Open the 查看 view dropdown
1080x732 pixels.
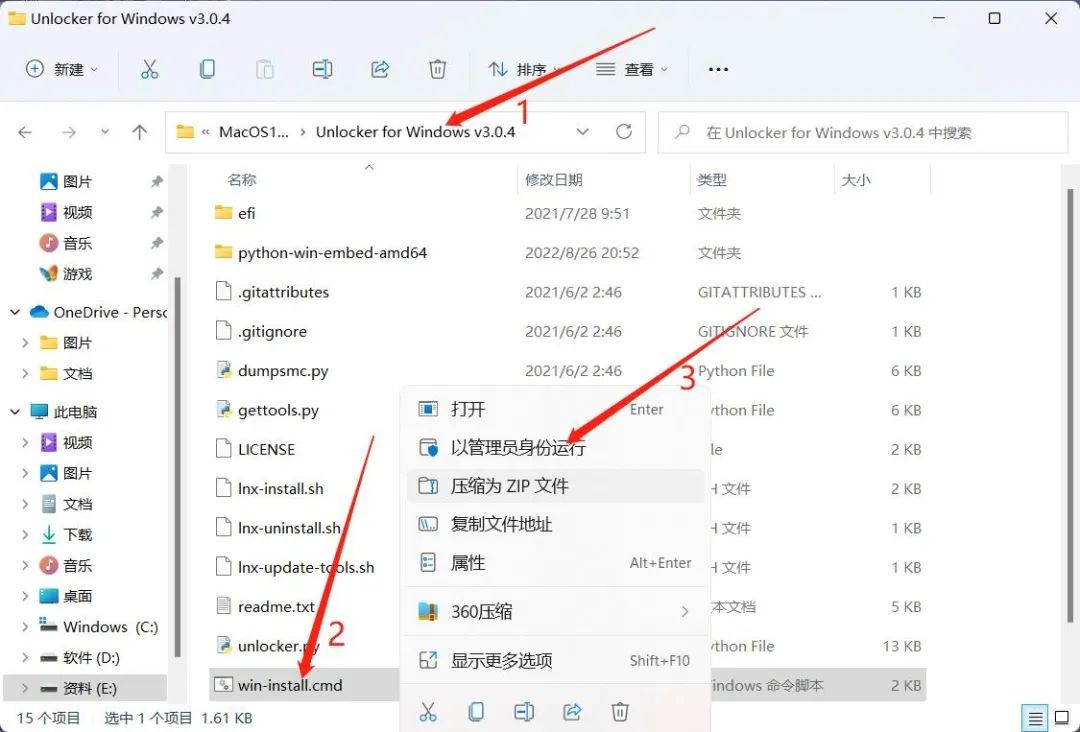pyautogui.click(x=632, y=69)
